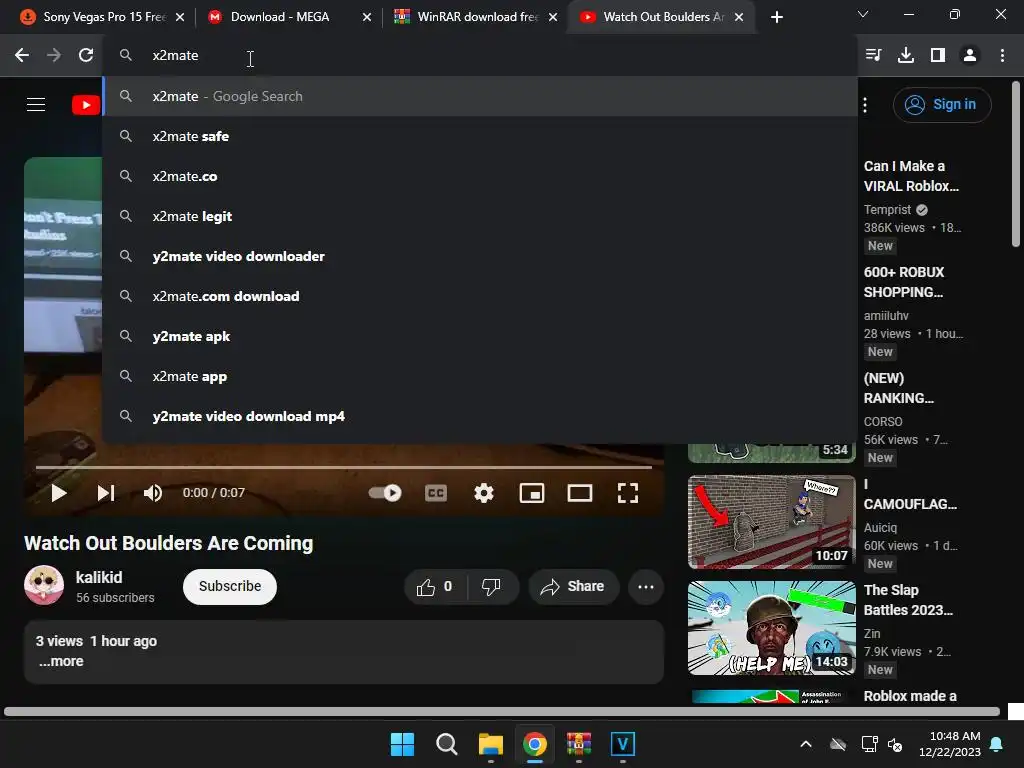This screenshot has width=1024, height=768.
Task: Like the video with thumbs up
Action: [436, 586]
